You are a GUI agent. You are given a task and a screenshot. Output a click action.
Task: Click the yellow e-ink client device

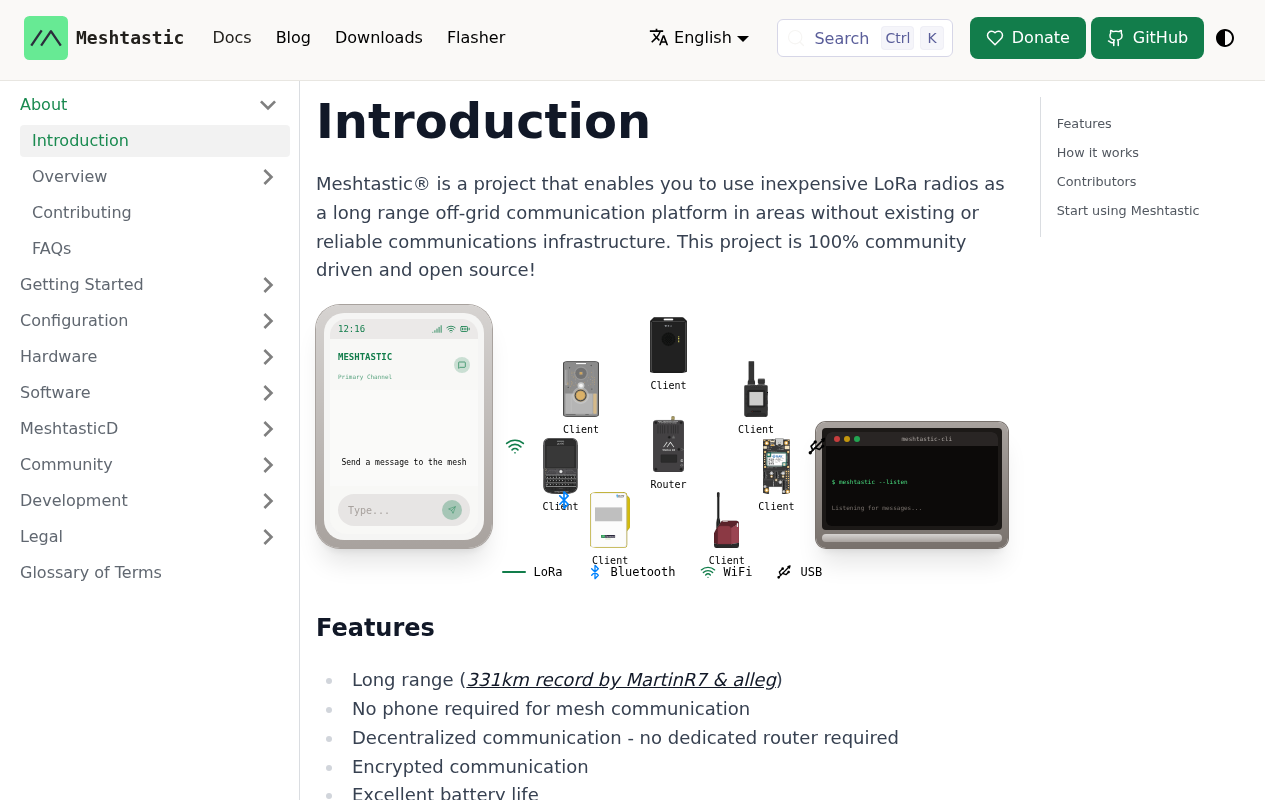pos(609,520)
